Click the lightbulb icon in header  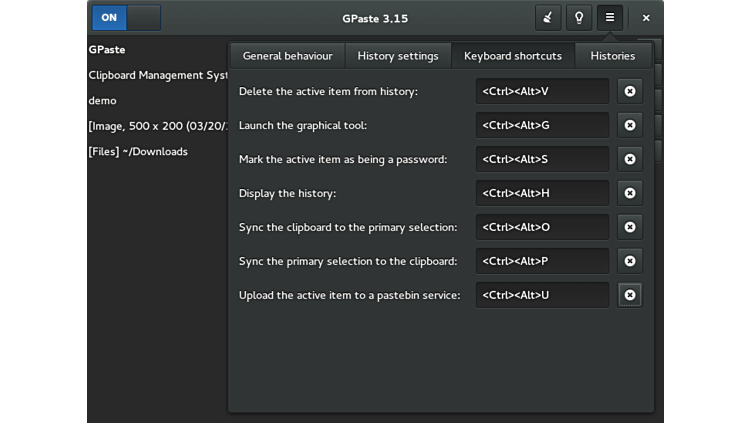[x=578, y=18]
